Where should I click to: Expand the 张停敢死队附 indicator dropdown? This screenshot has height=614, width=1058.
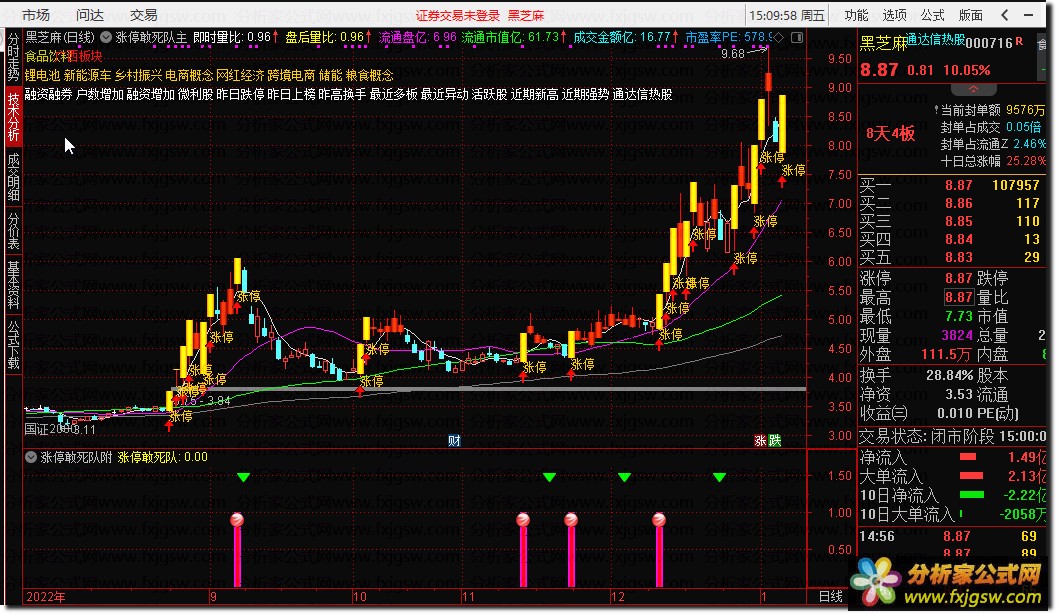[30, 457]
